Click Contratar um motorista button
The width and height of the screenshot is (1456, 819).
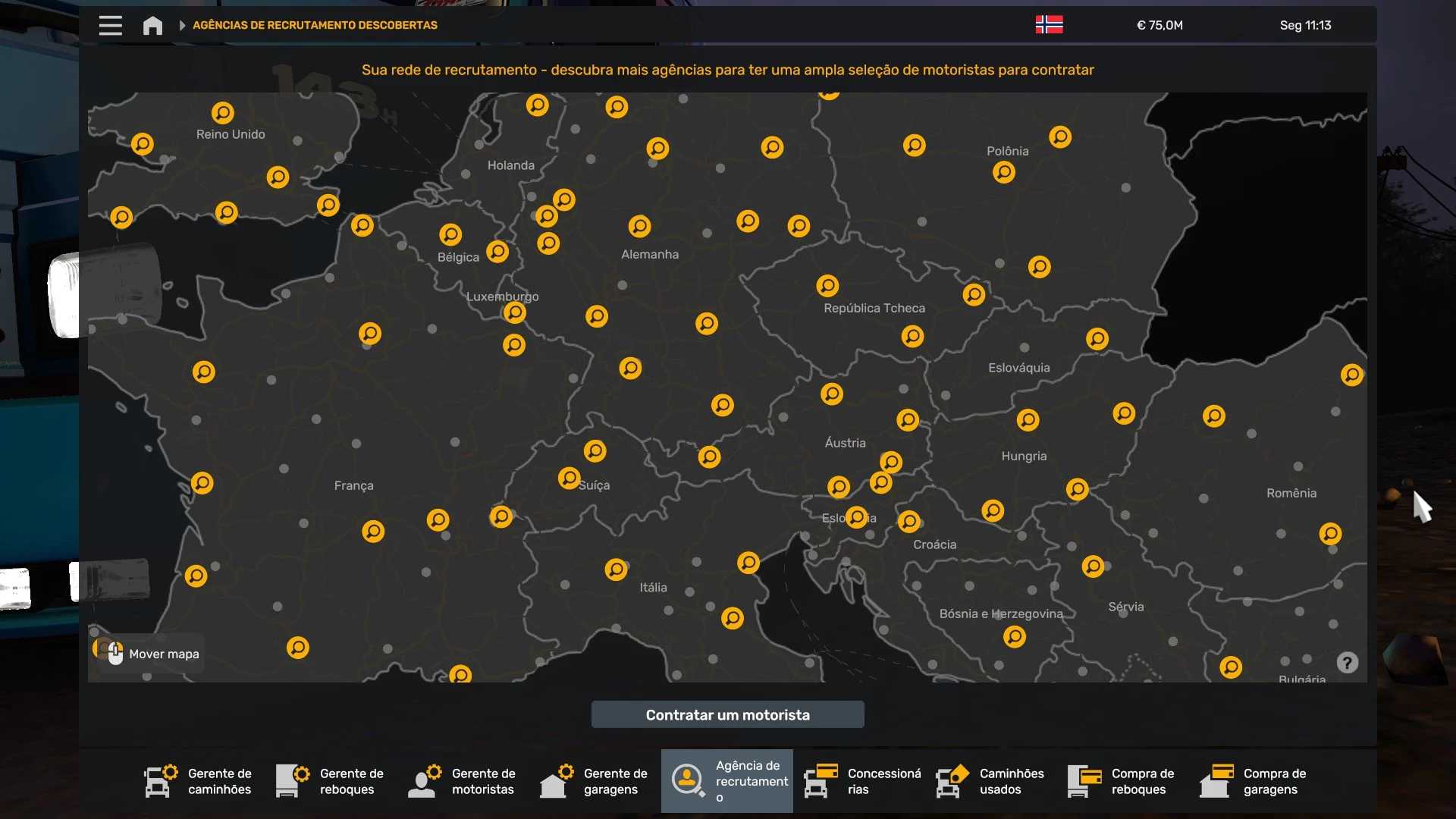point(727,714)
